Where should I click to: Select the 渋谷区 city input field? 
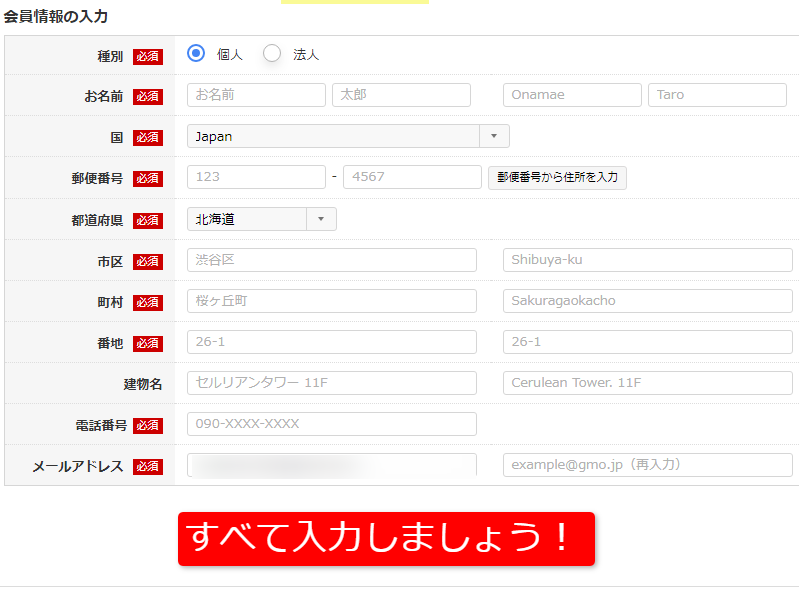click(x=331, y=260)
